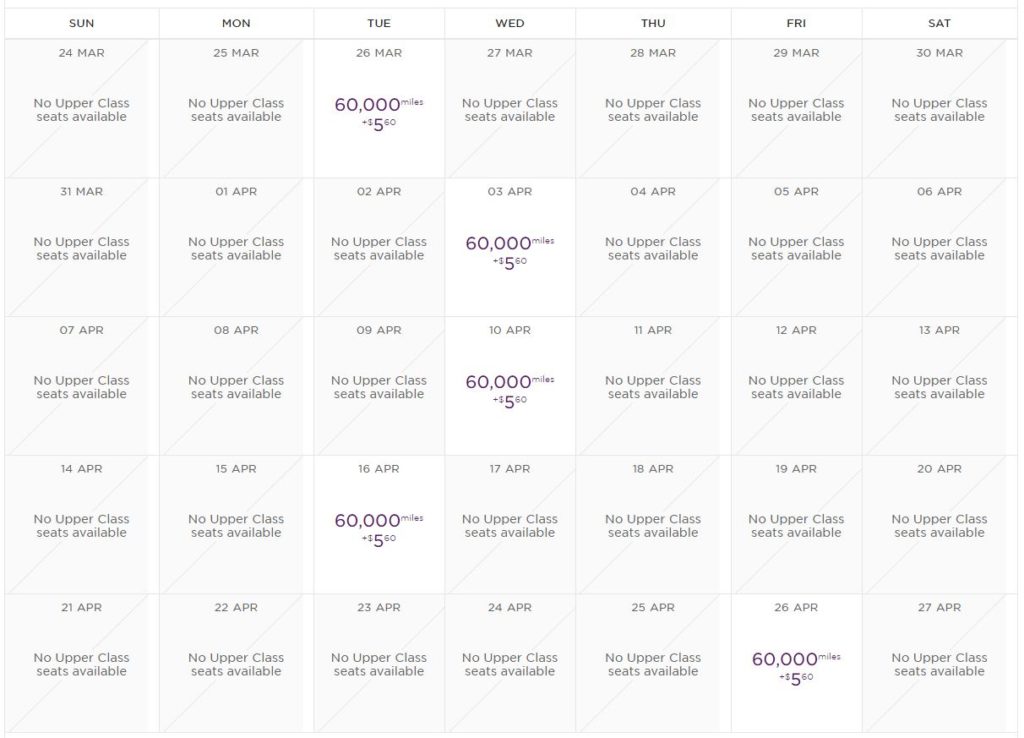
Task: Select the 27 APR calendar cell
Action: [939, 665]
